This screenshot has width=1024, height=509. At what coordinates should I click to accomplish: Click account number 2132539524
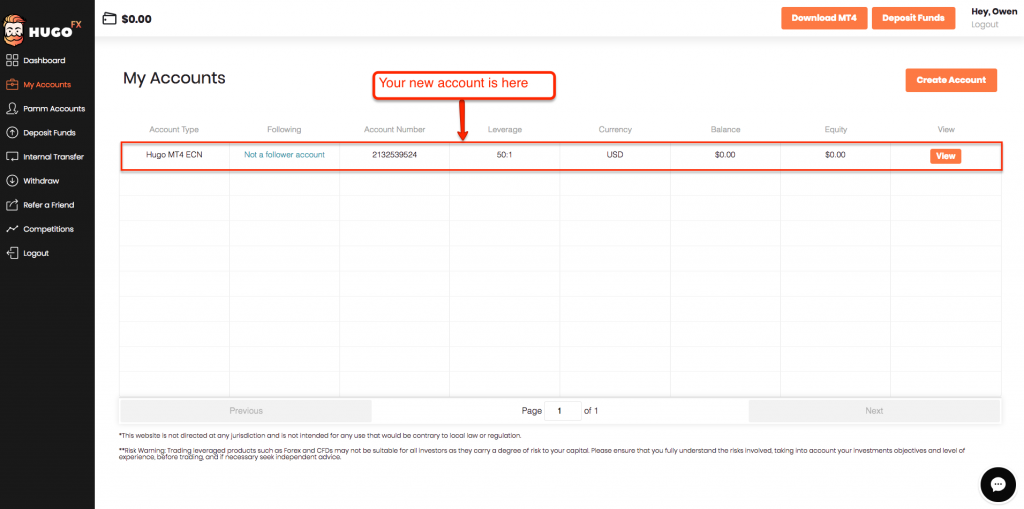(x=394, y=155)
